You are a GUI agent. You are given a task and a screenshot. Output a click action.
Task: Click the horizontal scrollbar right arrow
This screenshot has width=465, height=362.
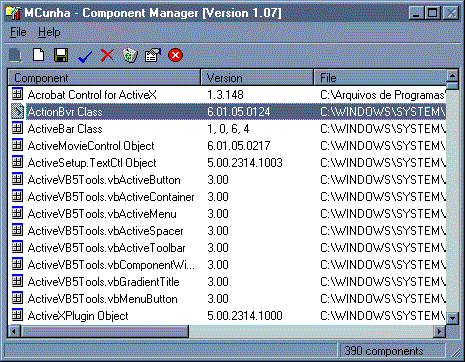(439, 331)
